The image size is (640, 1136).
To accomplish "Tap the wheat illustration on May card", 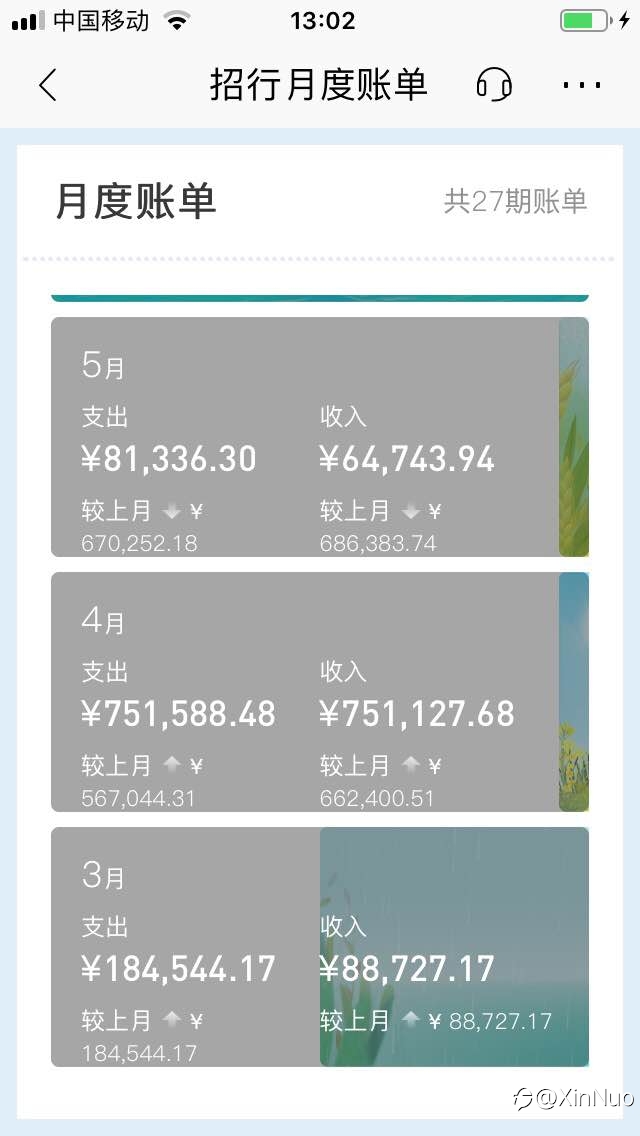I will coord(574,437).
